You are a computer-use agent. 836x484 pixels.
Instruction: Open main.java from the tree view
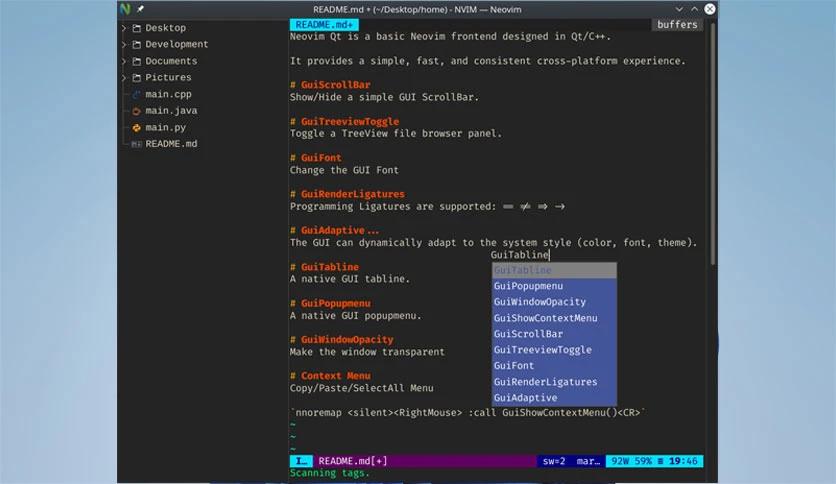point(171,111)
